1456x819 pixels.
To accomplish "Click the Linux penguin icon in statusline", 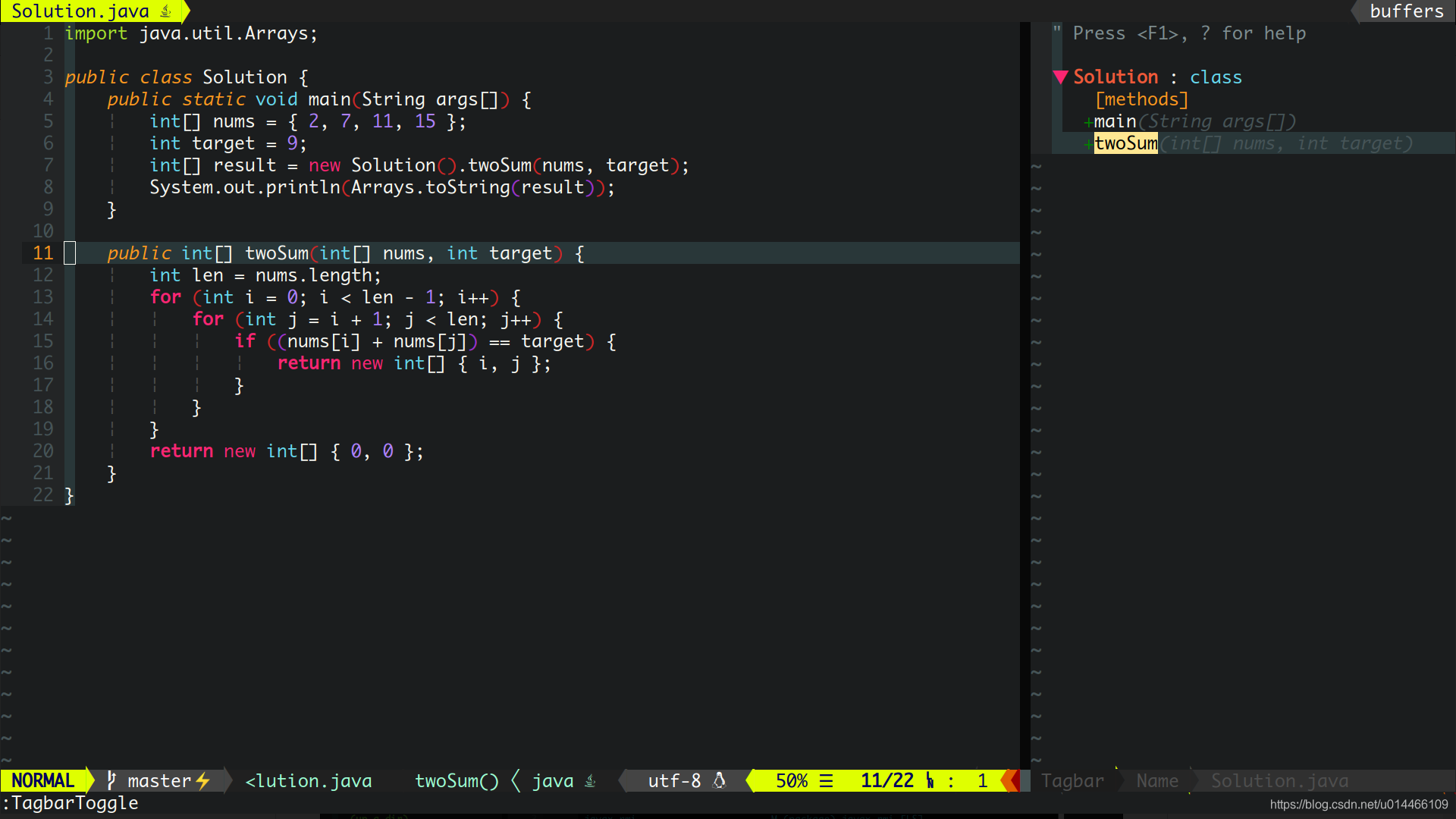I will point(720,781).
